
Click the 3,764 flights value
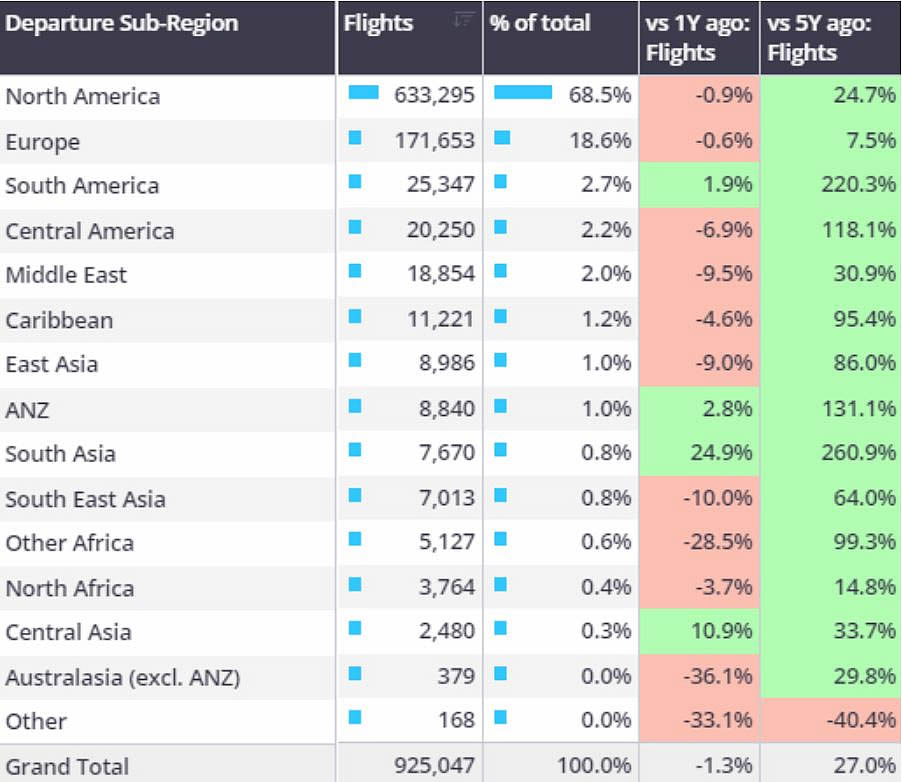(446, 587)
